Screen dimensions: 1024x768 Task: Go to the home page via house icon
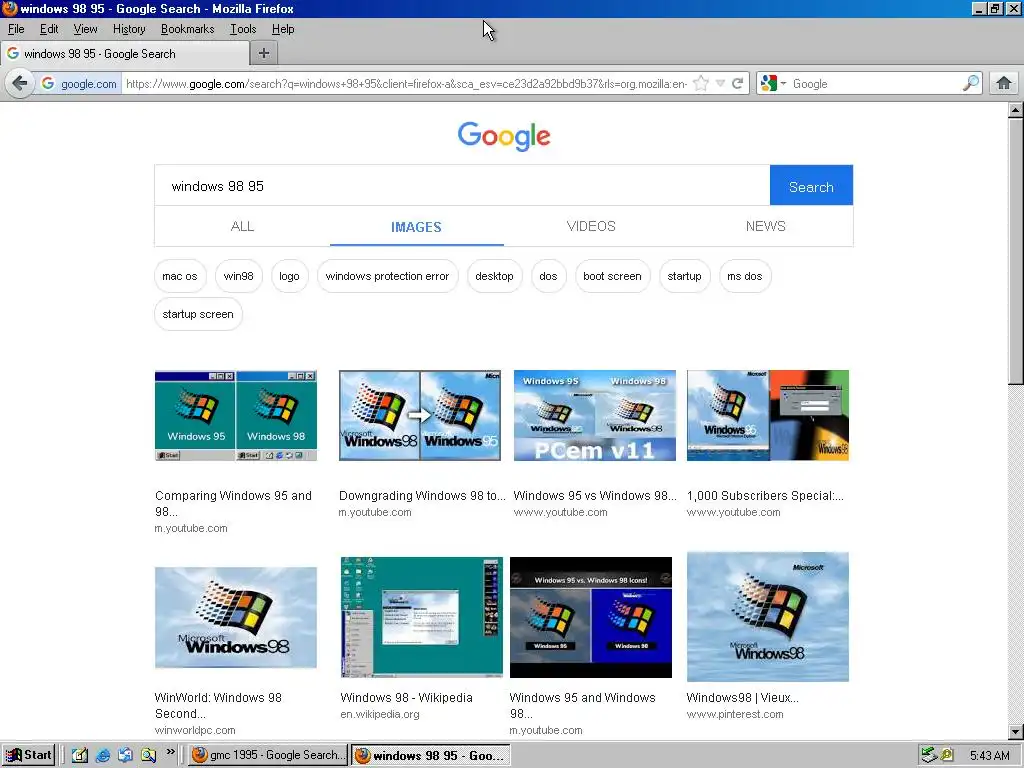[1004, 84]
